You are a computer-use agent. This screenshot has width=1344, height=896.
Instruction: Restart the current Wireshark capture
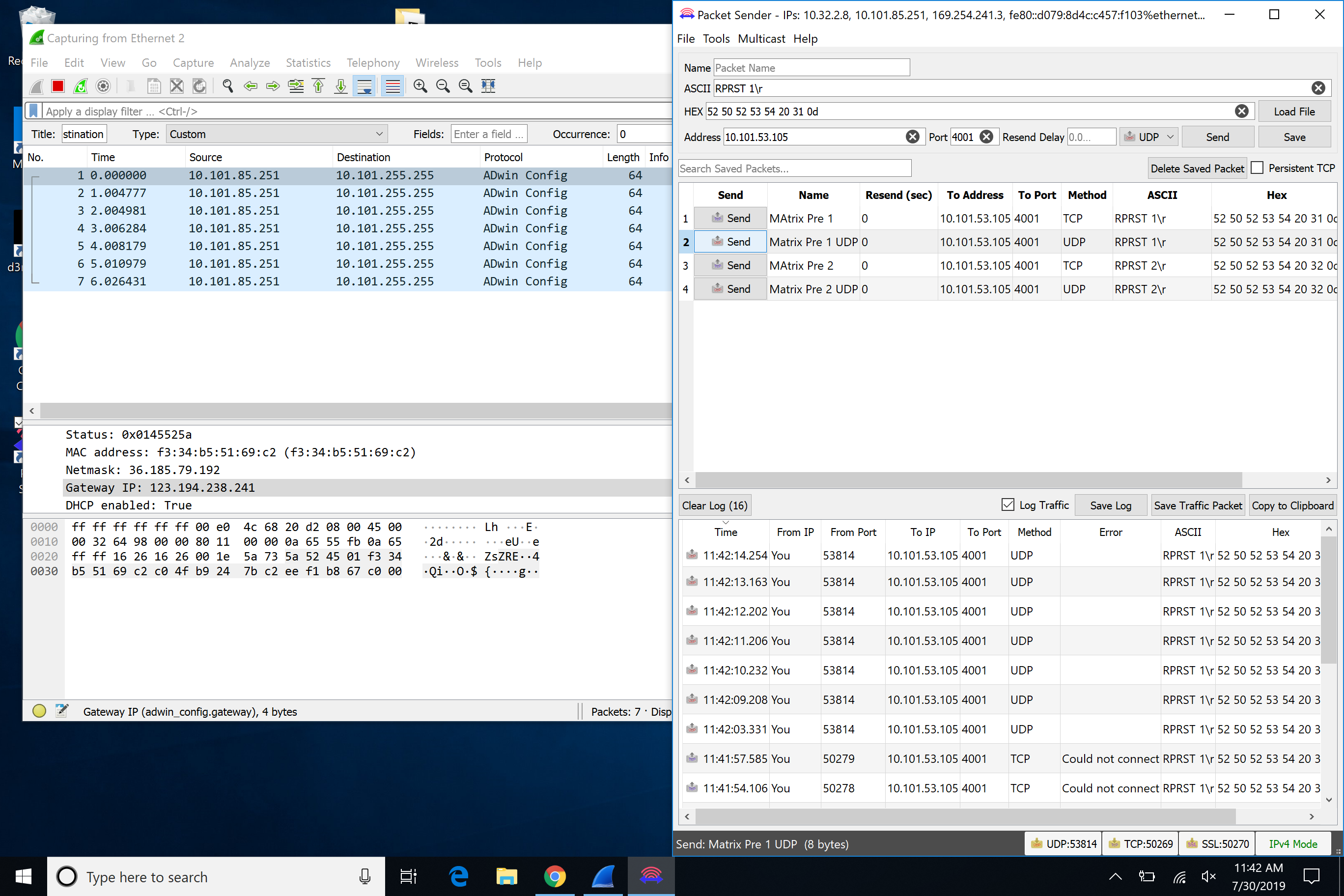pos(80,85)
